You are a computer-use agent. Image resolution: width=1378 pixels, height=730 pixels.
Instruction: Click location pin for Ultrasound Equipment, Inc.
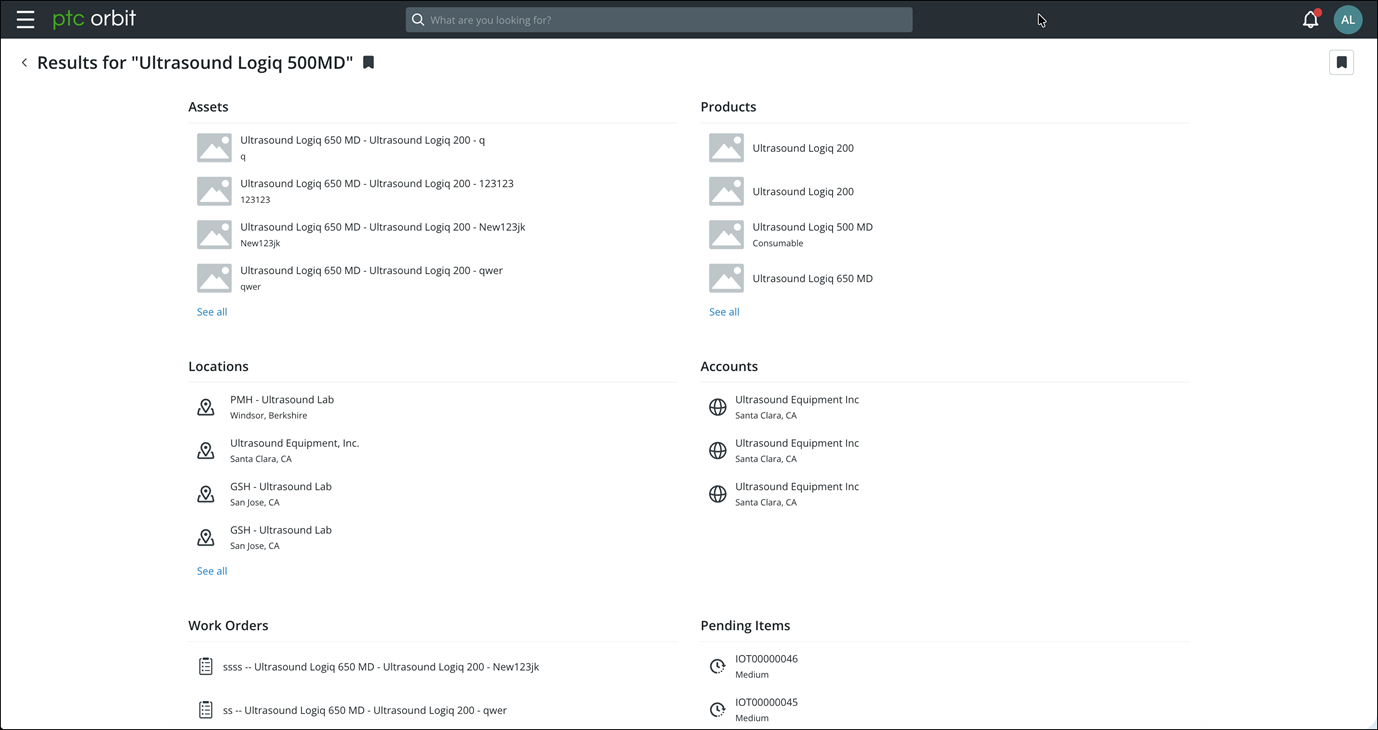coord(206,451)
